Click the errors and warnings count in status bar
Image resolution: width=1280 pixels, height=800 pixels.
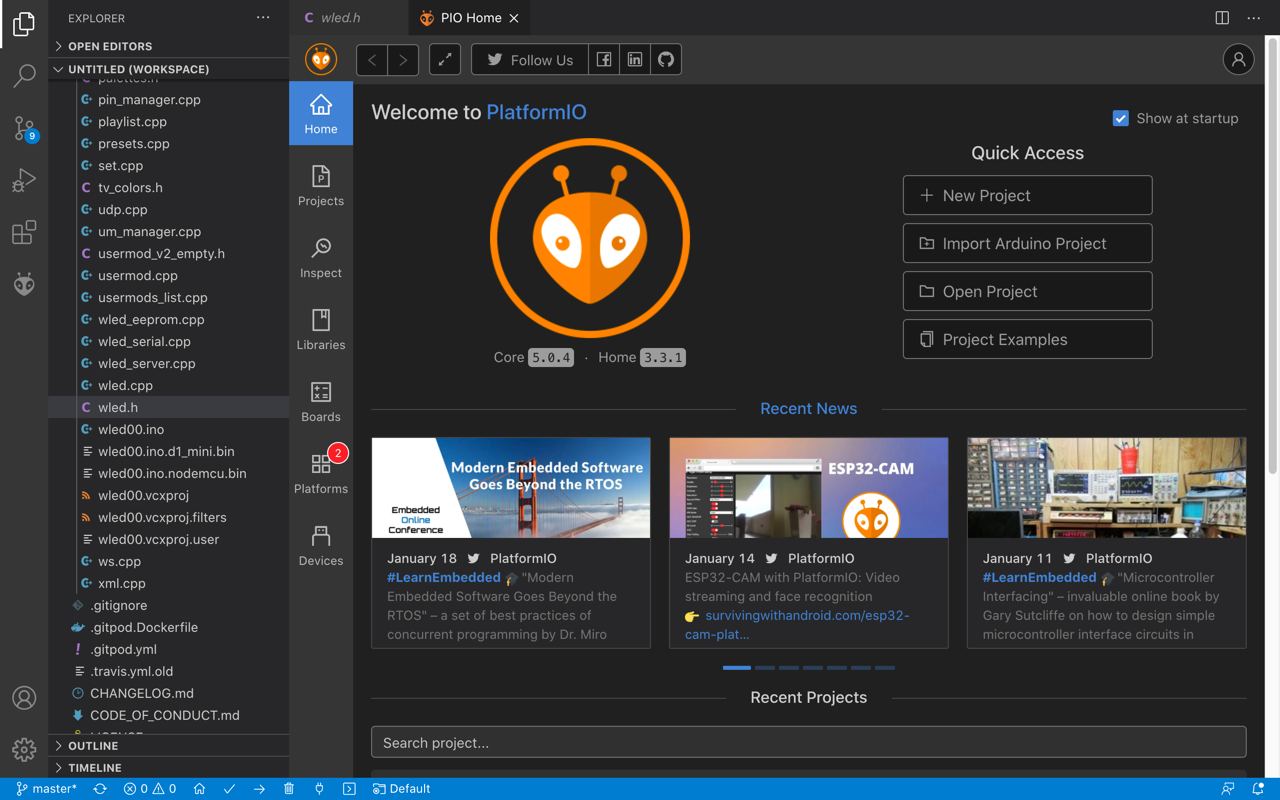coord(150,789)
